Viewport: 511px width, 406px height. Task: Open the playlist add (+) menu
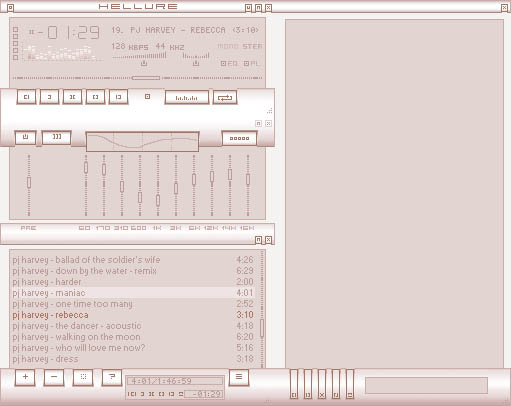tap(25, 377)
